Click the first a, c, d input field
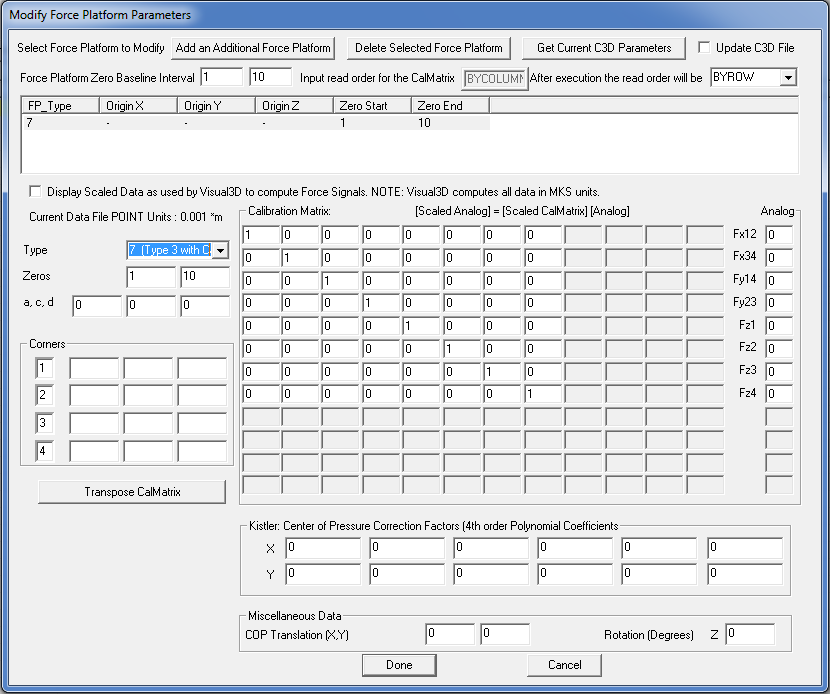The image size is (830, 694). point(97,306)
